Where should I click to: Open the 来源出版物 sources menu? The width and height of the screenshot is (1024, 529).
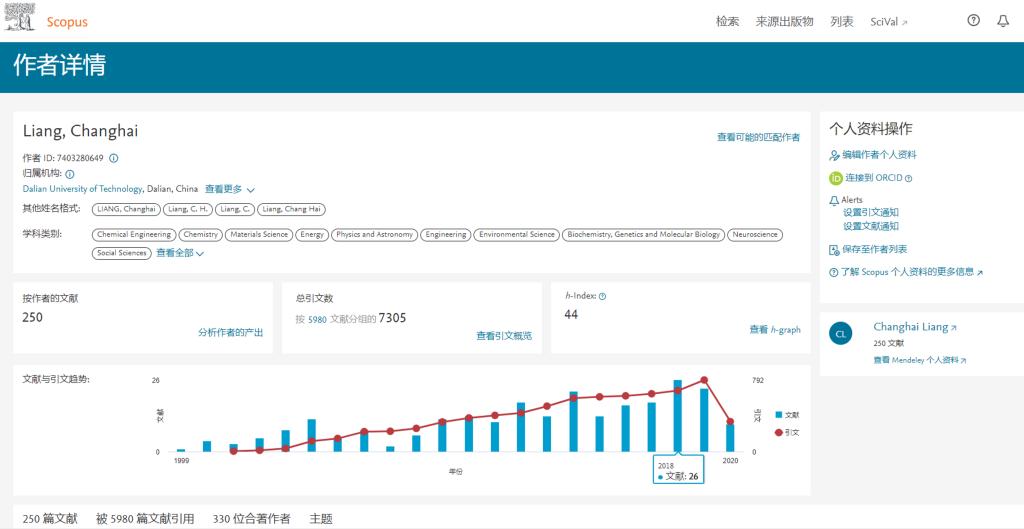[784, 21]
